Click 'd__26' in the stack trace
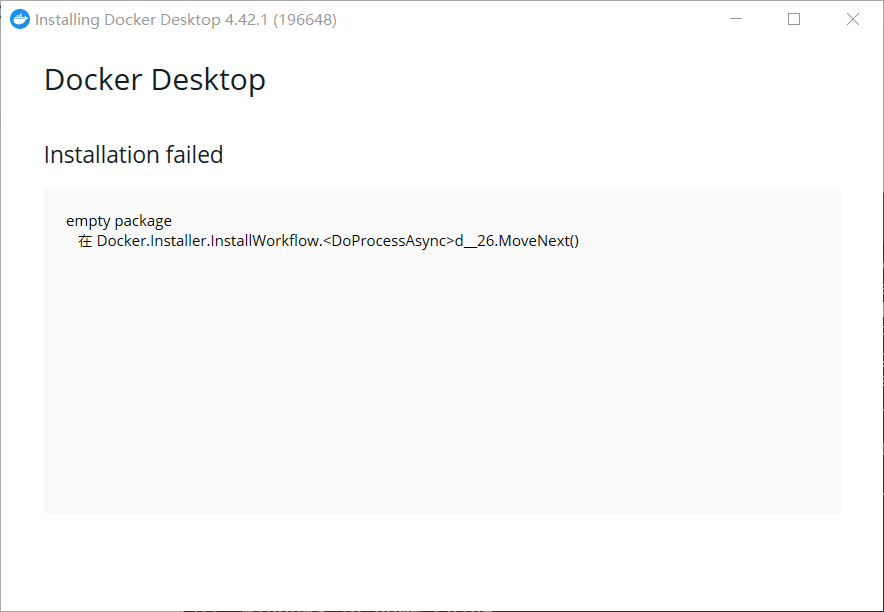 [475, 241]
